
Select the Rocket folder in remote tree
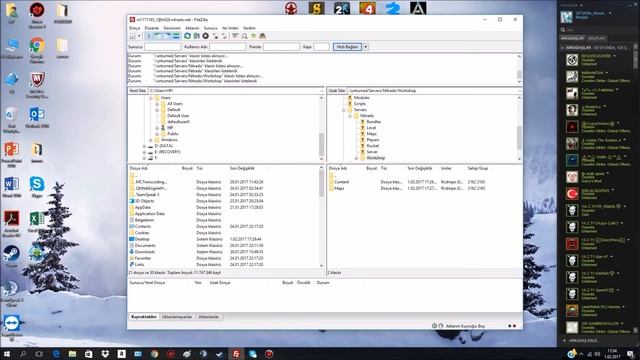(372, 146)
